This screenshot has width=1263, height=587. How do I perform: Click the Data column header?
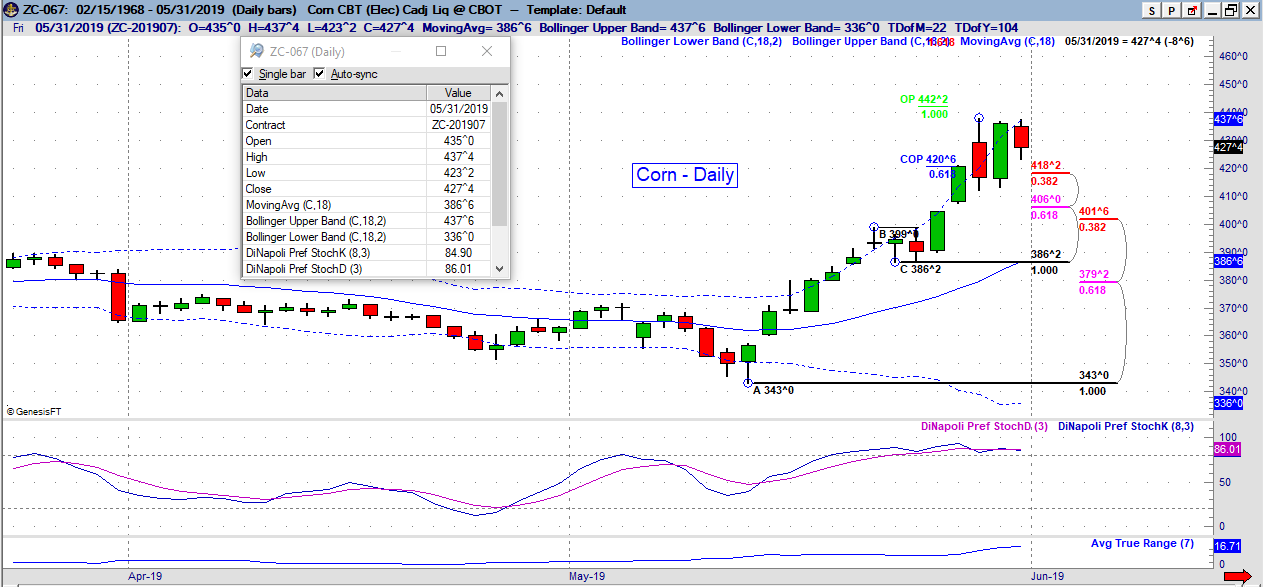334,92
